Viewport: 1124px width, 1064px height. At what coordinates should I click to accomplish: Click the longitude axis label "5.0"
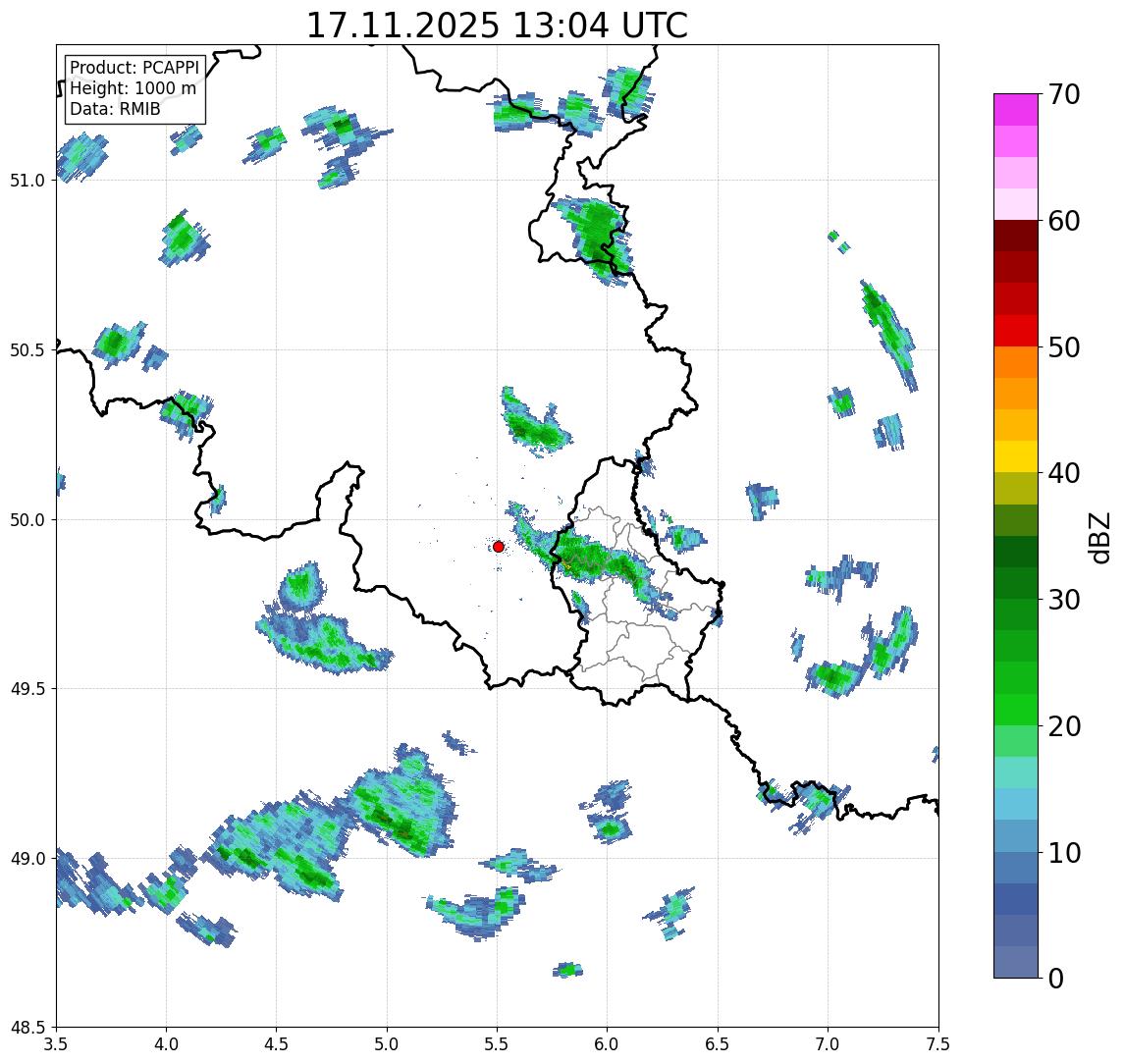point(387,1044)
